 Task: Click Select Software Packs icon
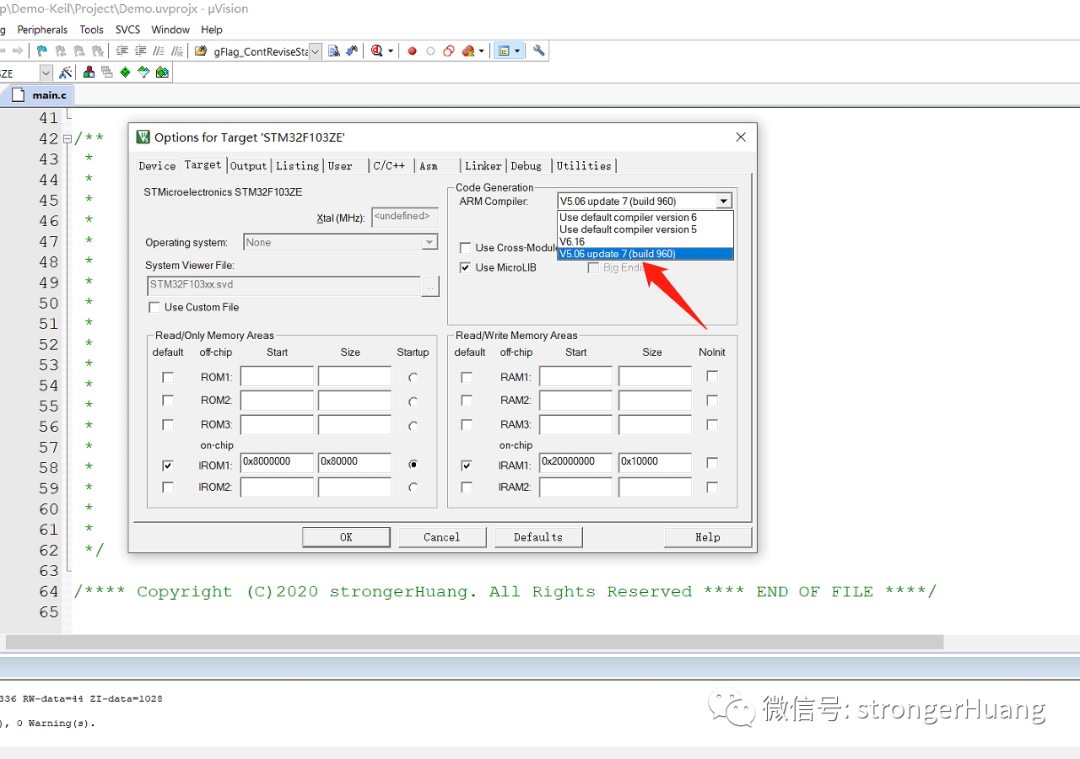coord(143,72)
